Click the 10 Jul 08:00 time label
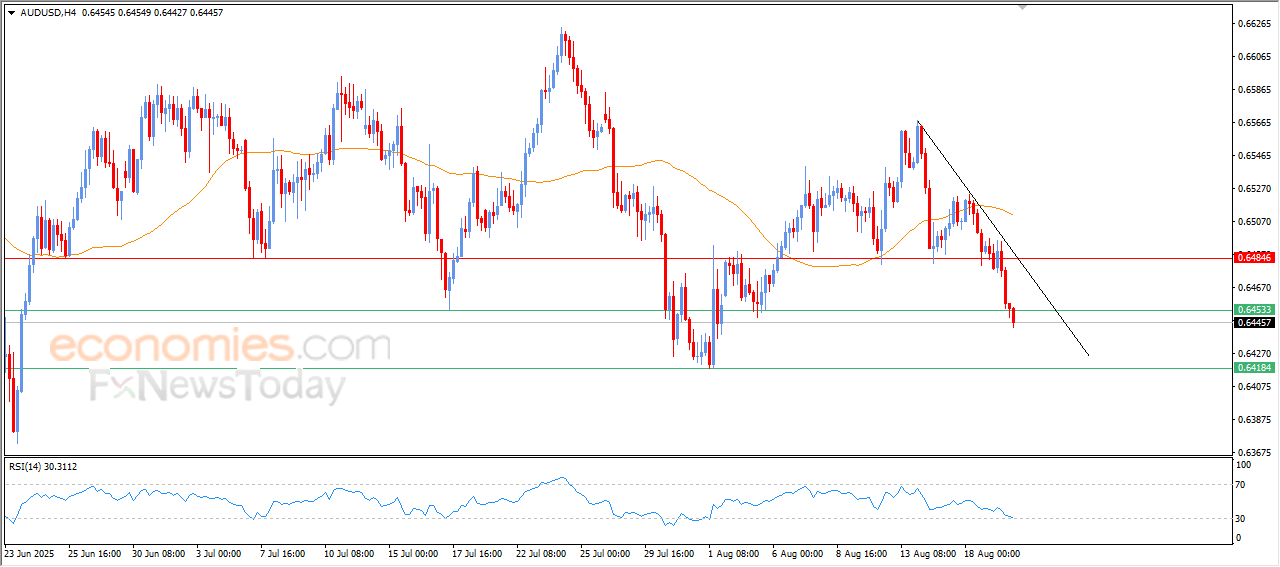This screenshot has height=567, width=1280. tap(348, 552)
